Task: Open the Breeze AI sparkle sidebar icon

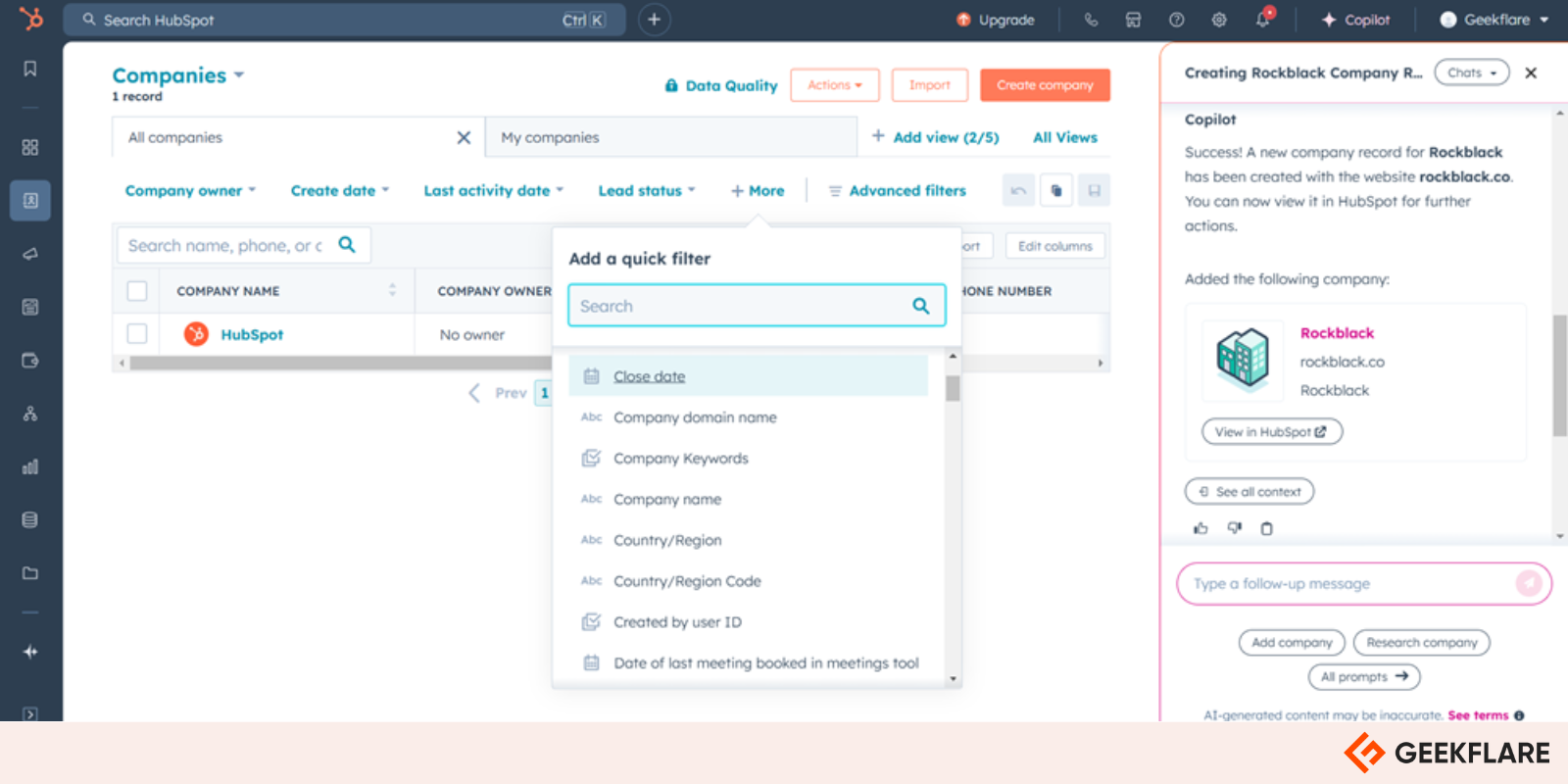Action: (x=30, y=652)
